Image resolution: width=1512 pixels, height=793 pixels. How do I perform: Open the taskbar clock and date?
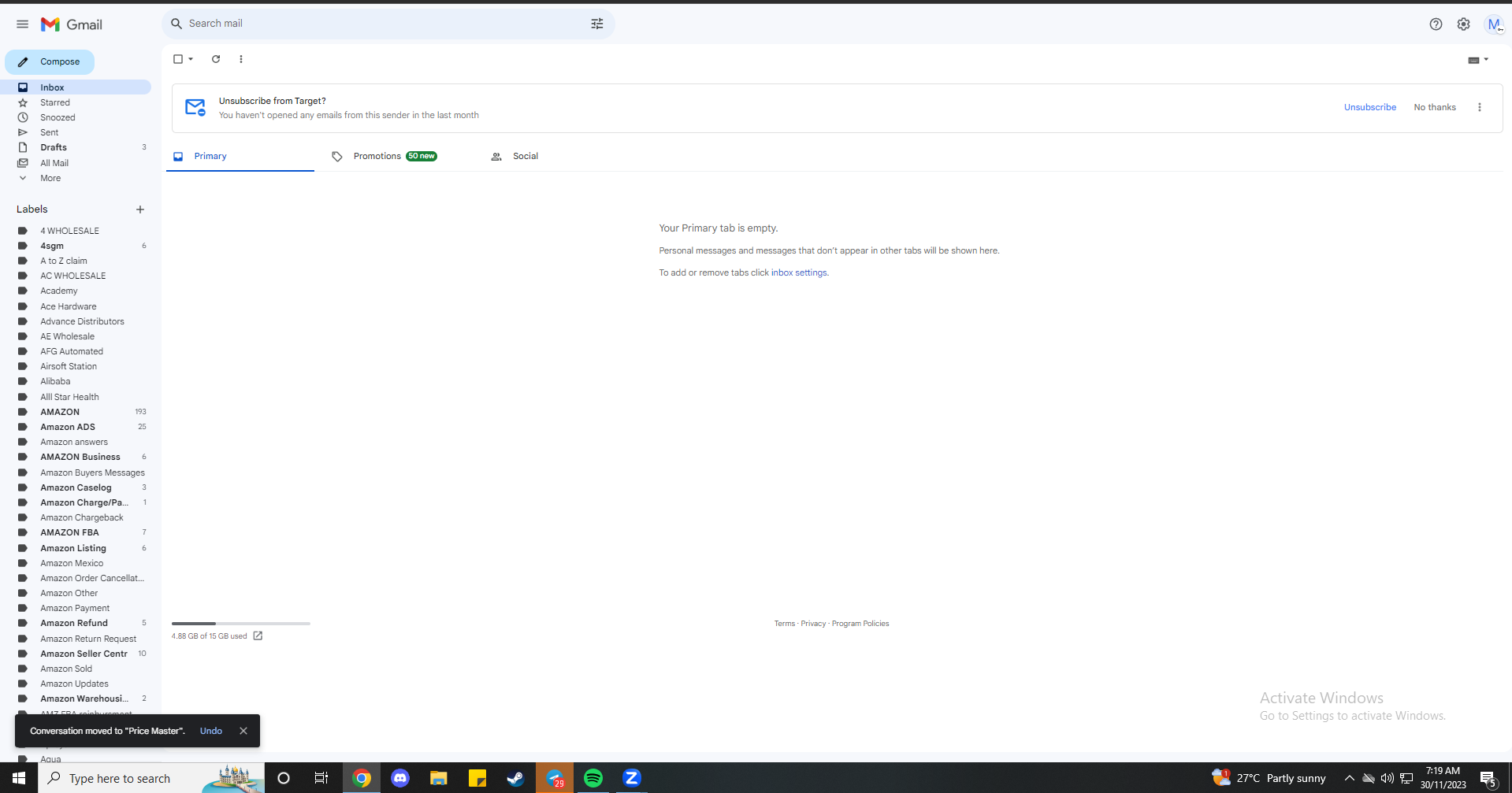pos(1443,778)
